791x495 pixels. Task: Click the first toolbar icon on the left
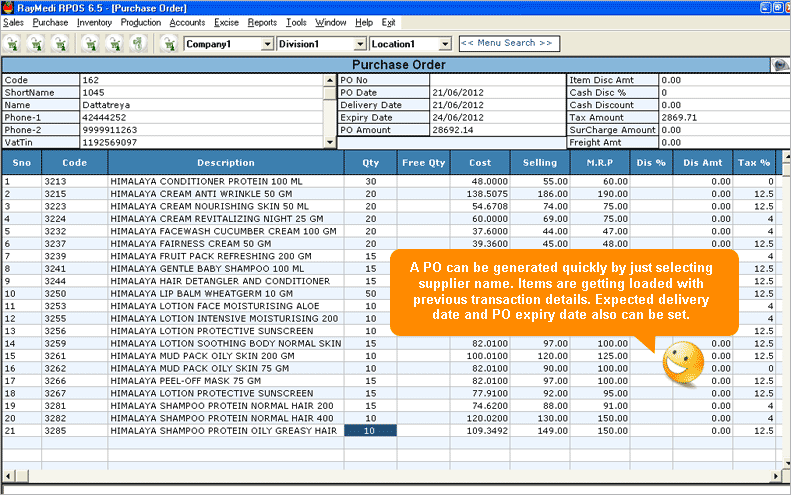(13, 43)
